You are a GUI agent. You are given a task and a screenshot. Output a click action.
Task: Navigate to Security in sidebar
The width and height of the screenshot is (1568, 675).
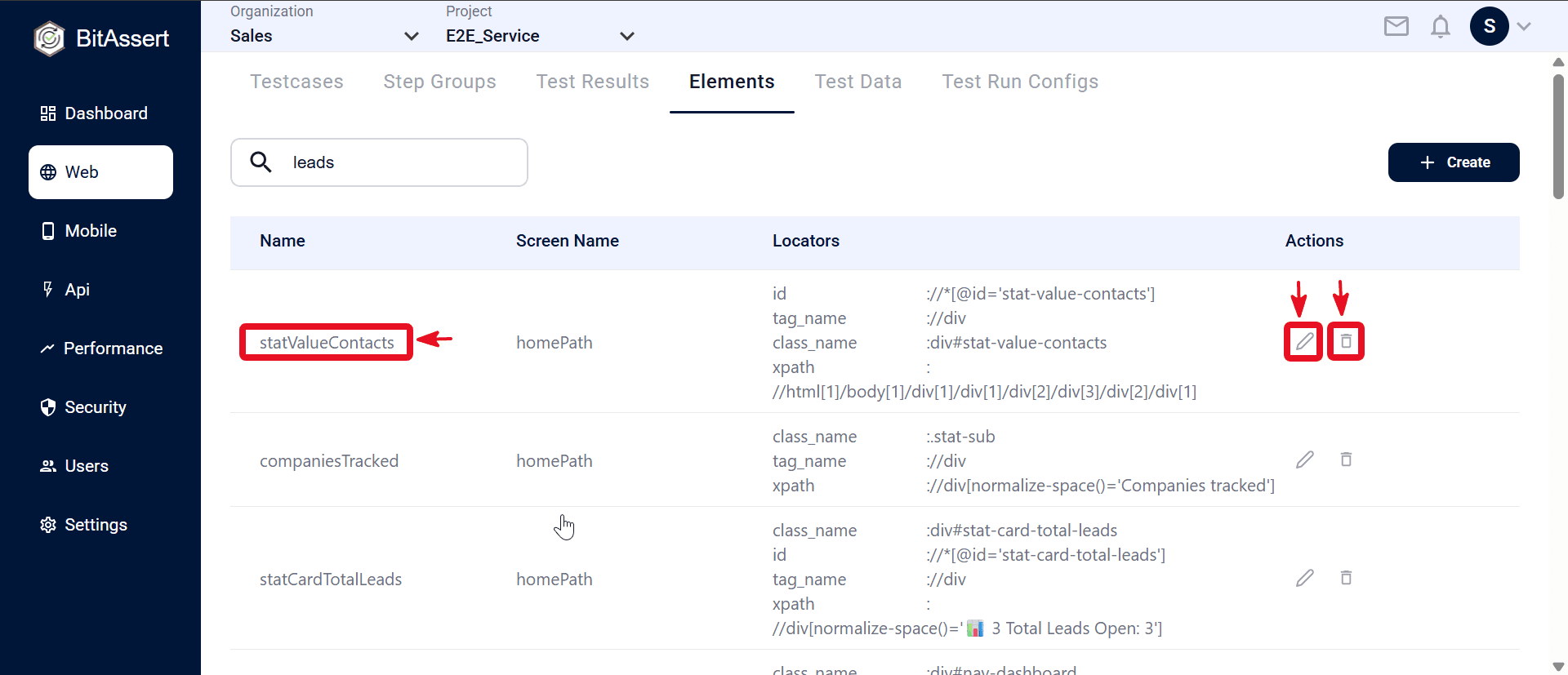pos(100,407)
